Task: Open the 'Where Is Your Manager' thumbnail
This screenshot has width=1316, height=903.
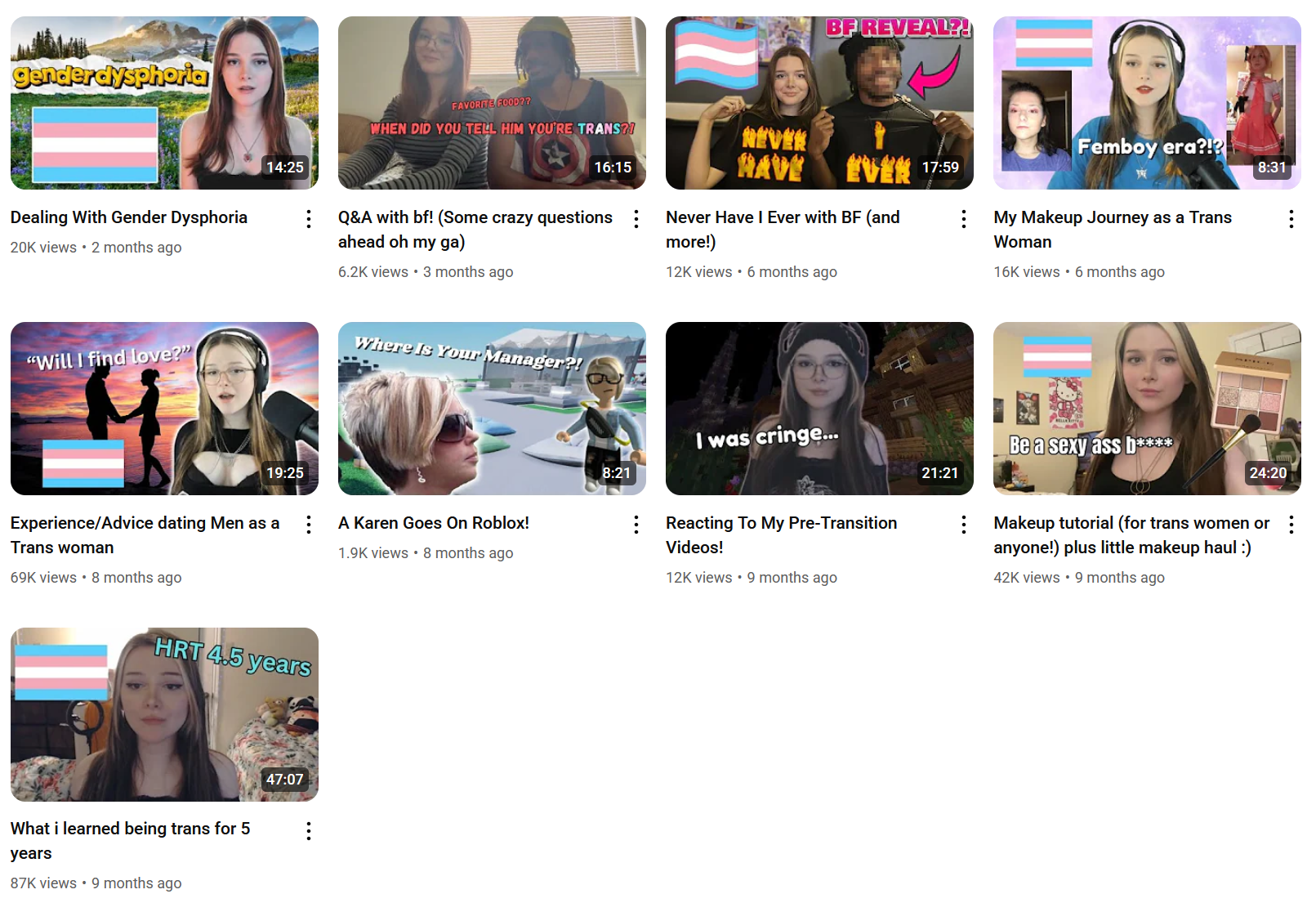Action: click(492, 409)
